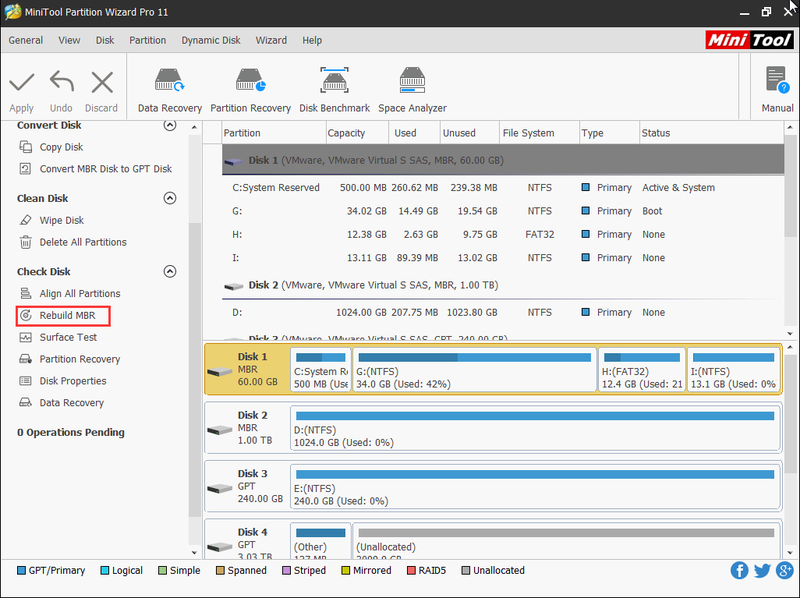Screen dimensions: 800x598
Task: Click the Apply checkmark icon
Action: coord(21,82)
